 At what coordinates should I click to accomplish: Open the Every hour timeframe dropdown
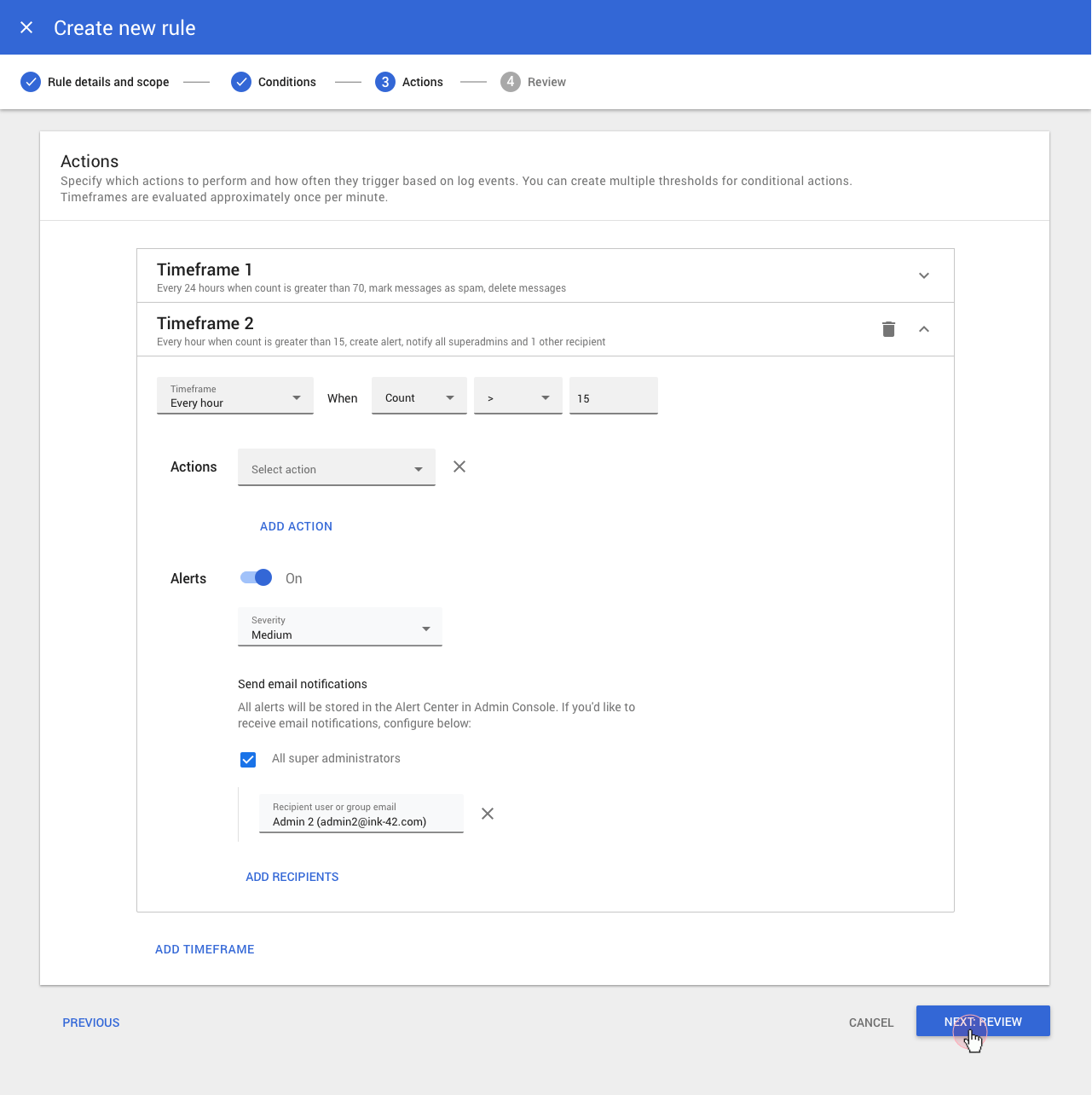[235, 396]
